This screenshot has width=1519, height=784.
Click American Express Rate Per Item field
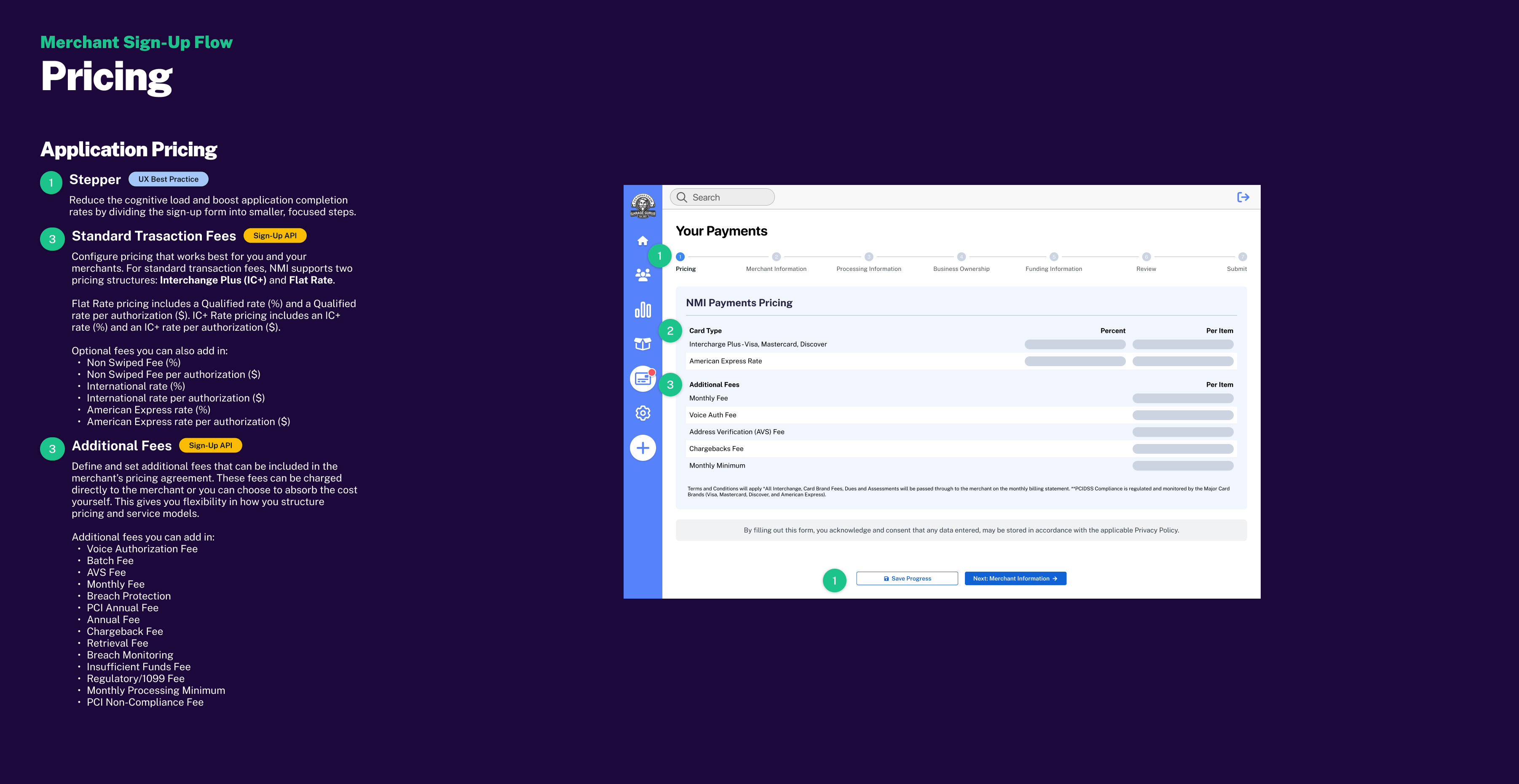click(1182, 361)
